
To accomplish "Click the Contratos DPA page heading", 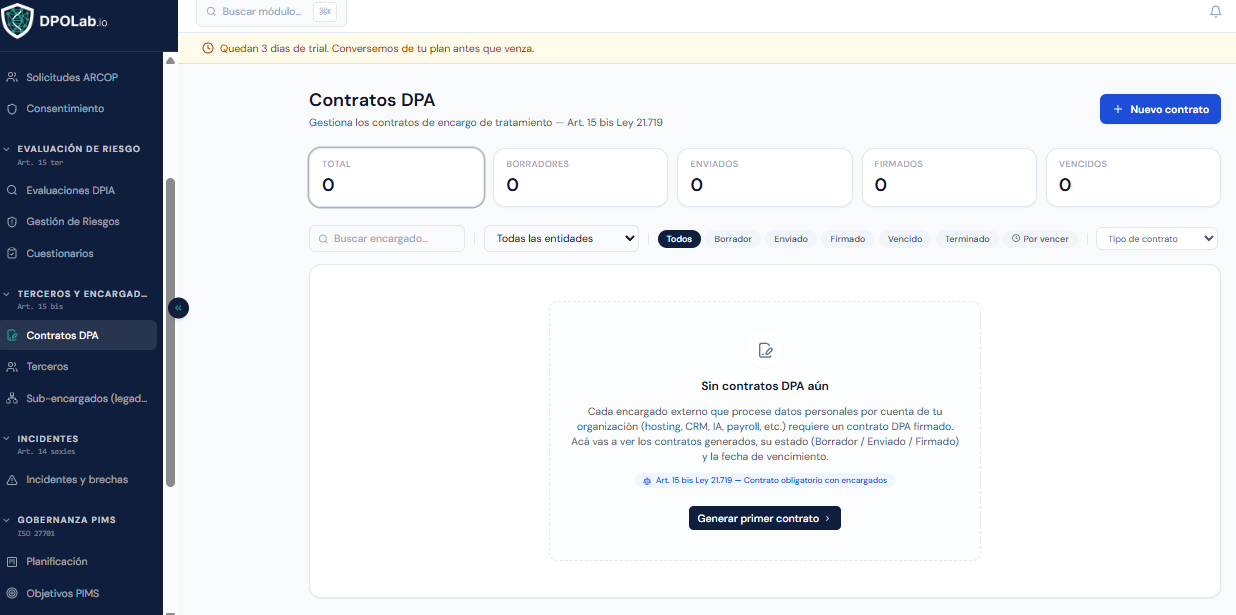I will click(372, 100).
